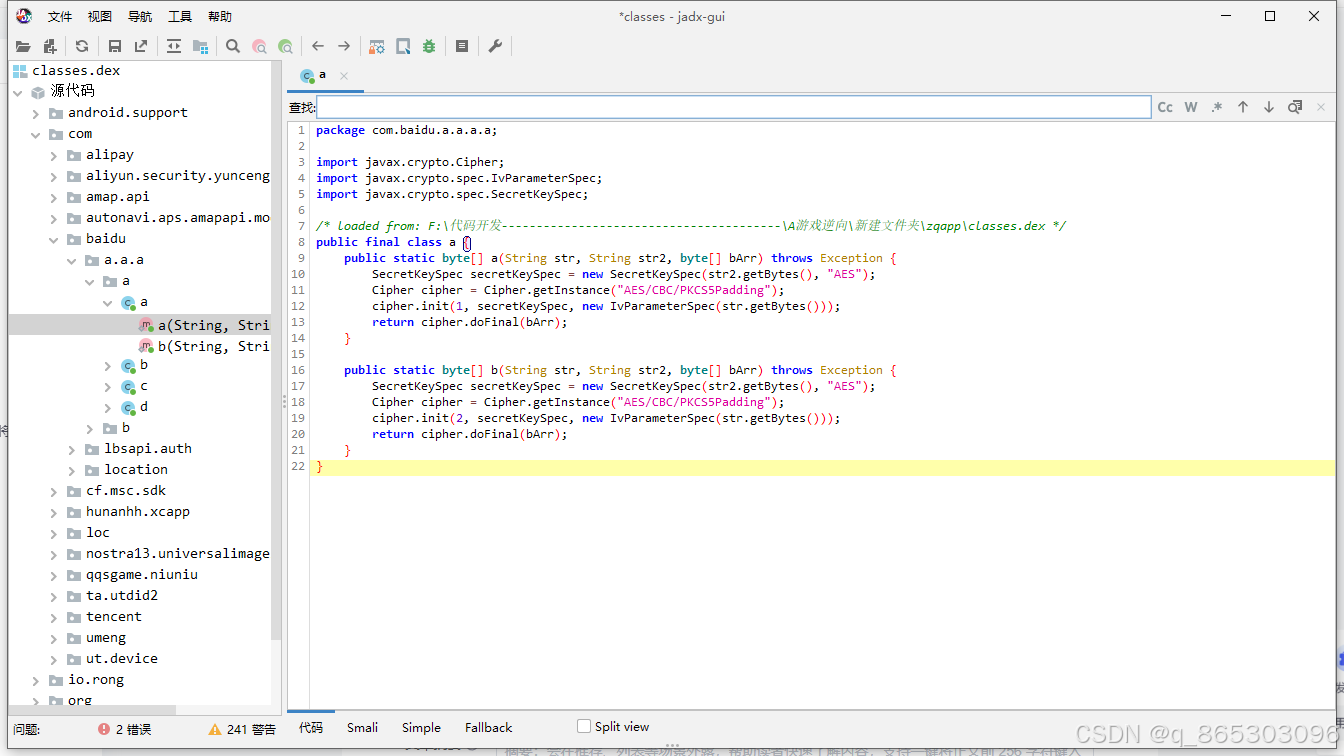This screenshot has width=1344, height=756.
Task: Toggle the W whole word option
Action: click(1191, 107)
